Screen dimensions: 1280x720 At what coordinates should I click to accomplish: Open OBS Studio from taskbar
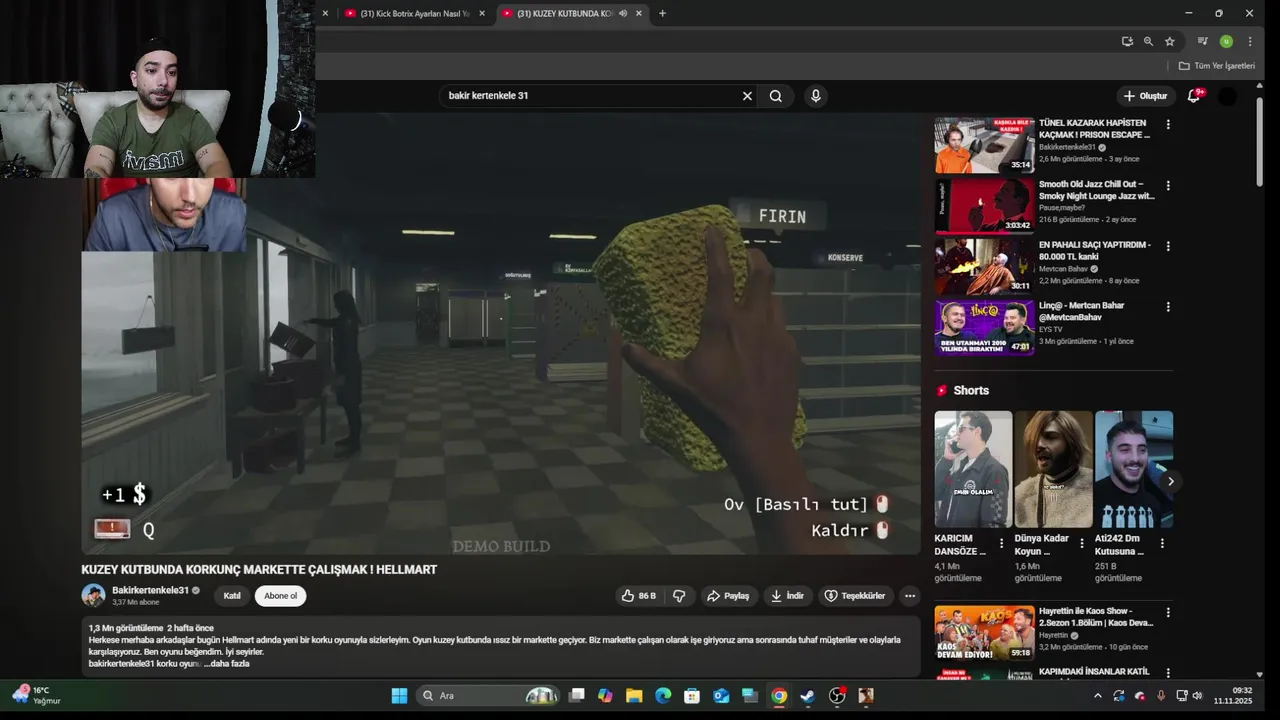point(837,696)
